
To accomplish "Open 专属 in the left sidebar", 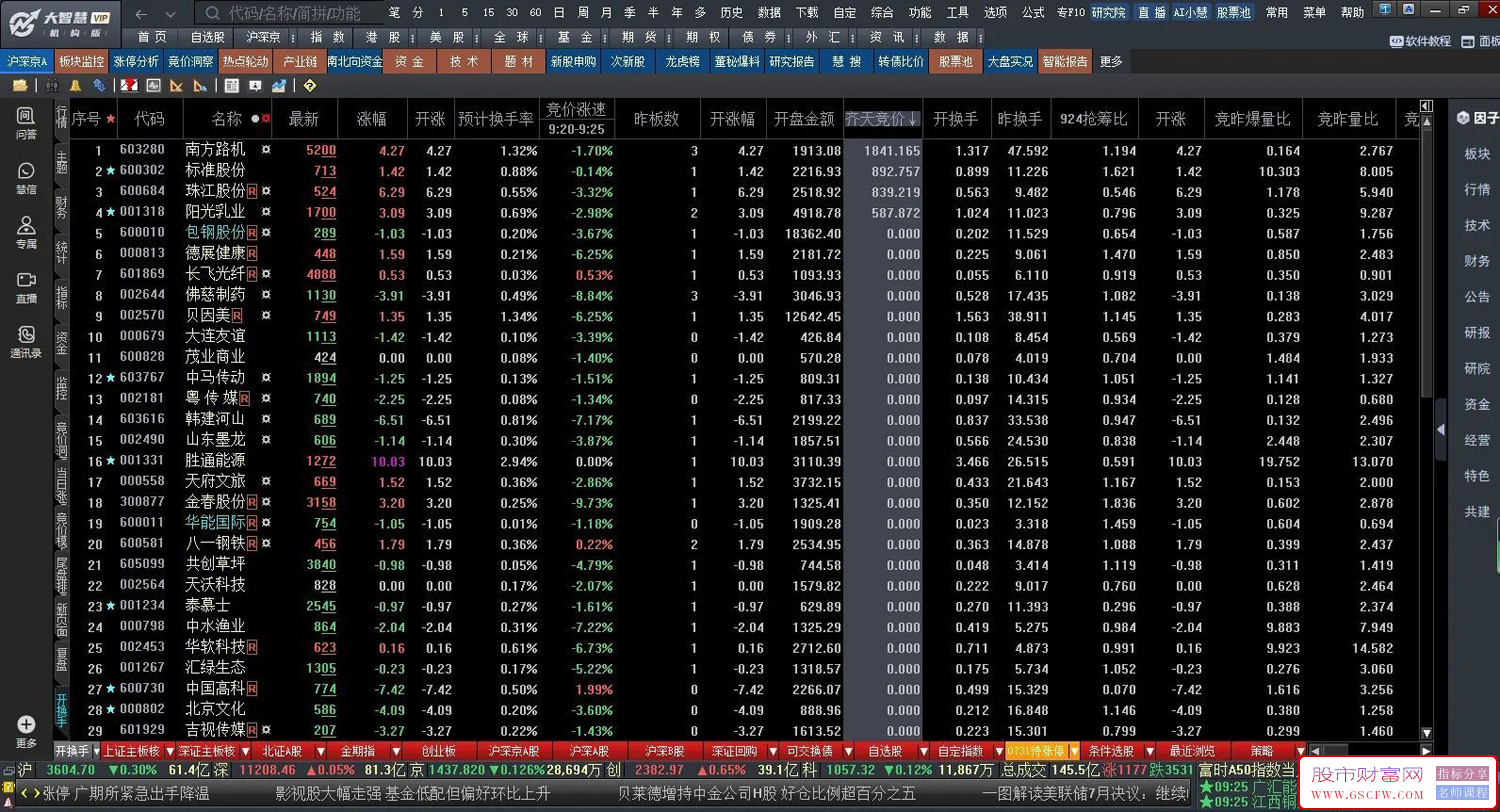I will click(26, 233).
